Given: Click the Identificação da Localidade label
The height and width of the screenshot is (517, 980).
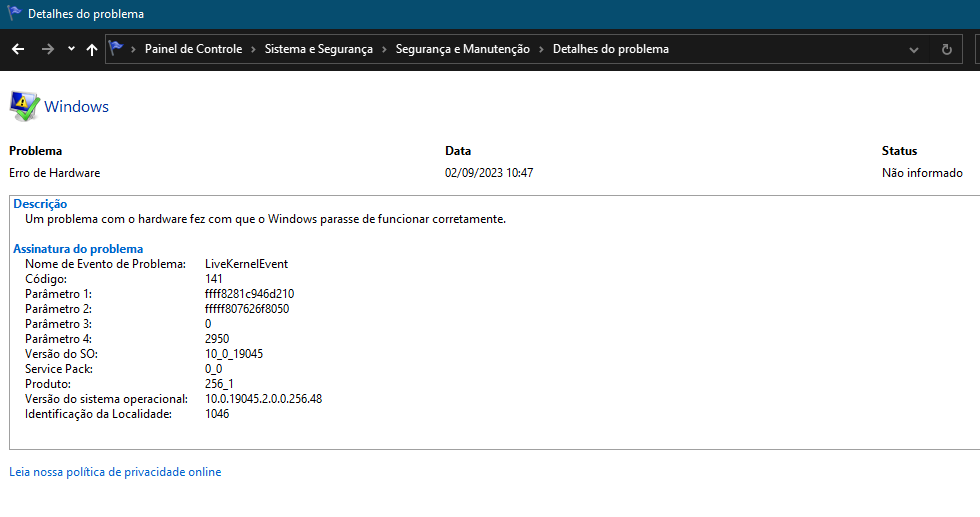Looking at the screenshot, I should (x=98, y=414).
